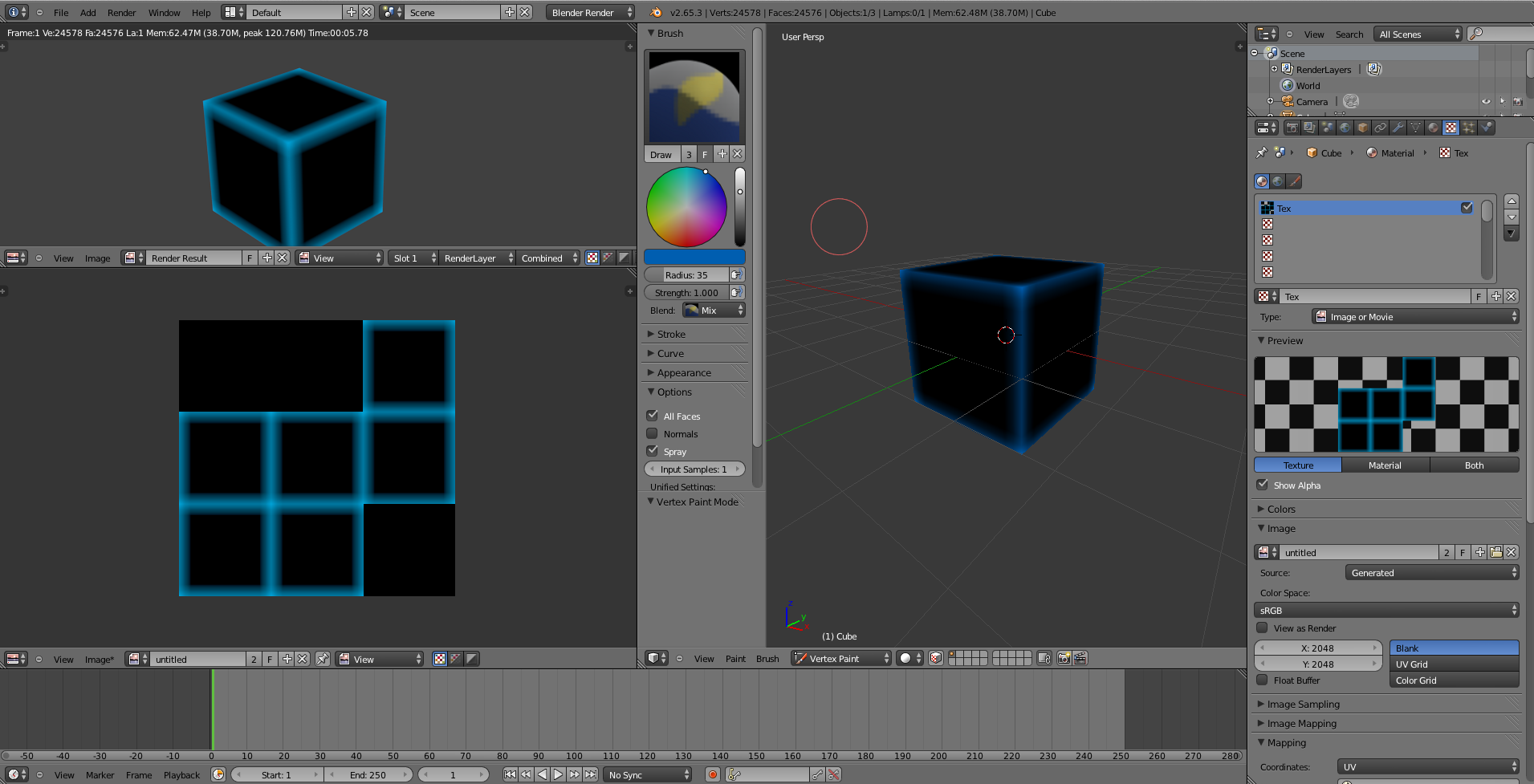Image resolution: width=1534 pixels, height=784 pixels.
Task: Enable the Float Buffer checkbox
Action: [1263, 680]
